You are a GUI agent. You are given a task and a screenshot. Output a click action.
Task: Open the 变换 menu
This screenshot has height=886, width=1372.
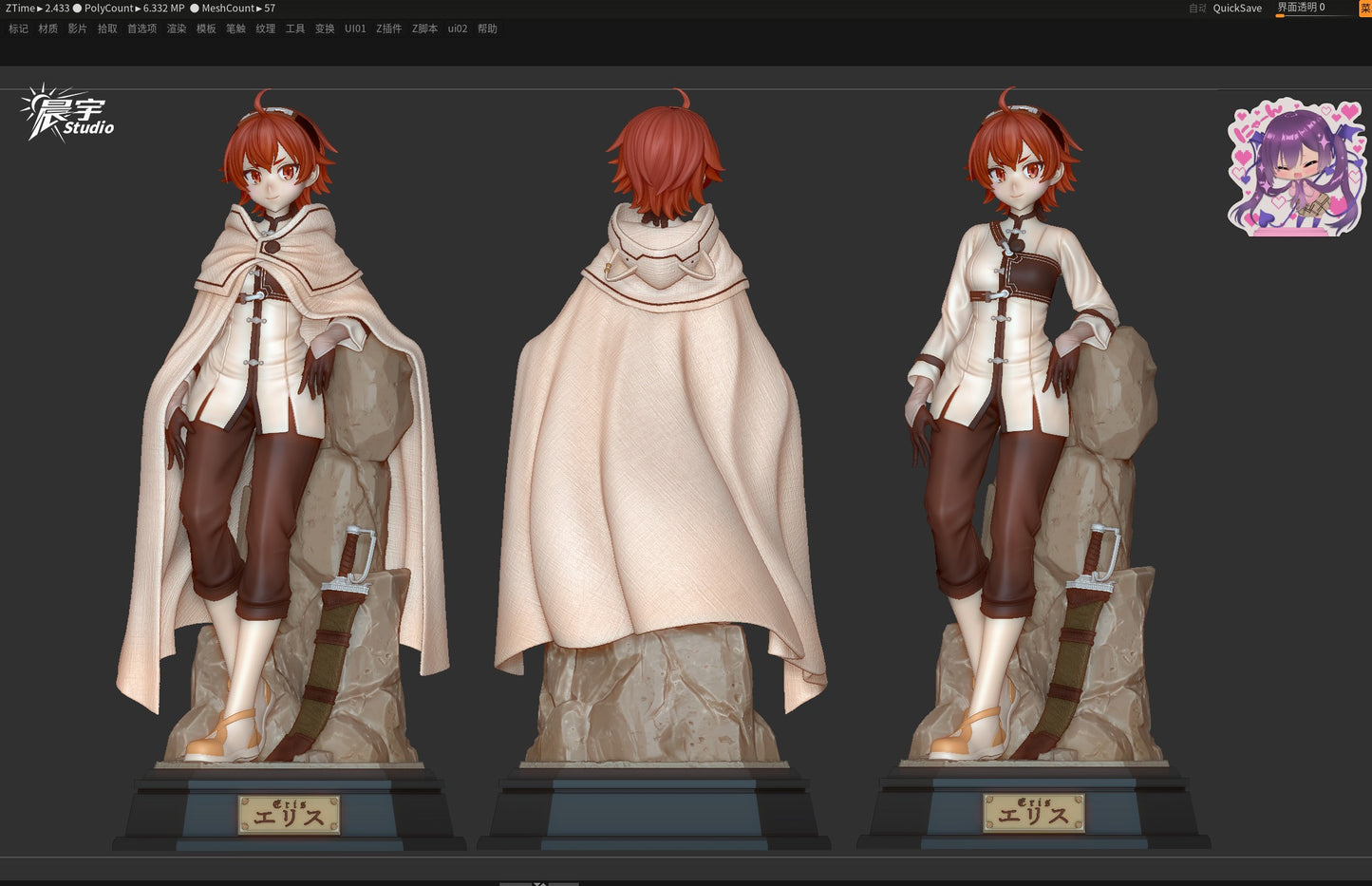325,28
